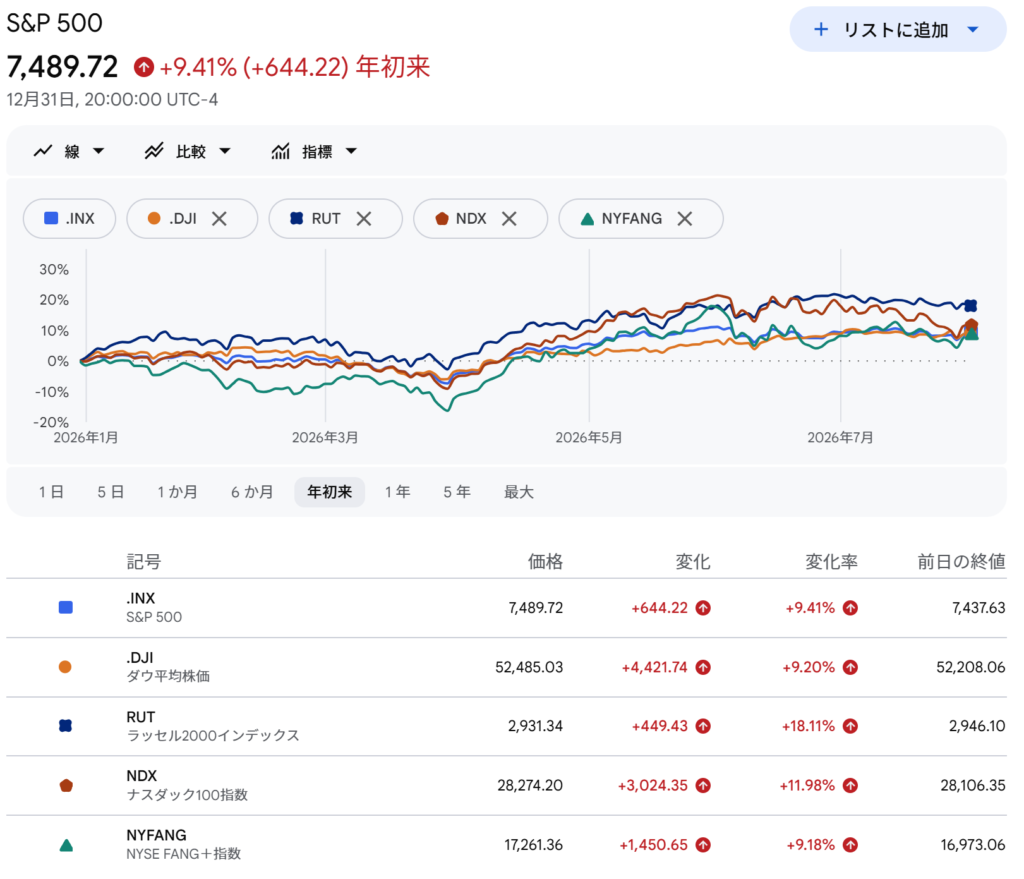Open the リストに追加 dropdown arrow
The image size is (1024, 879).
click(x=972, y=29)
